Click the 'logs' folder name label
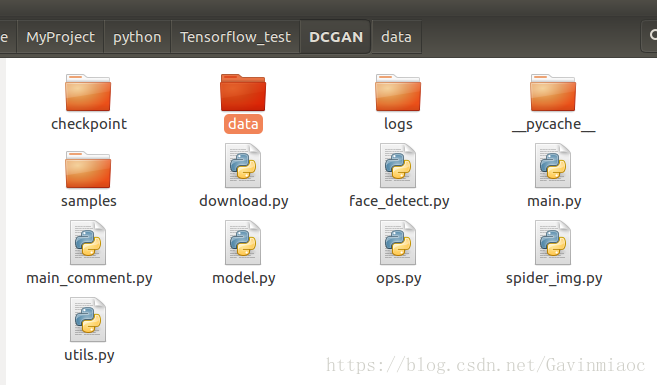The height and width of the screenshot is (385, 657). coord(398,124)
